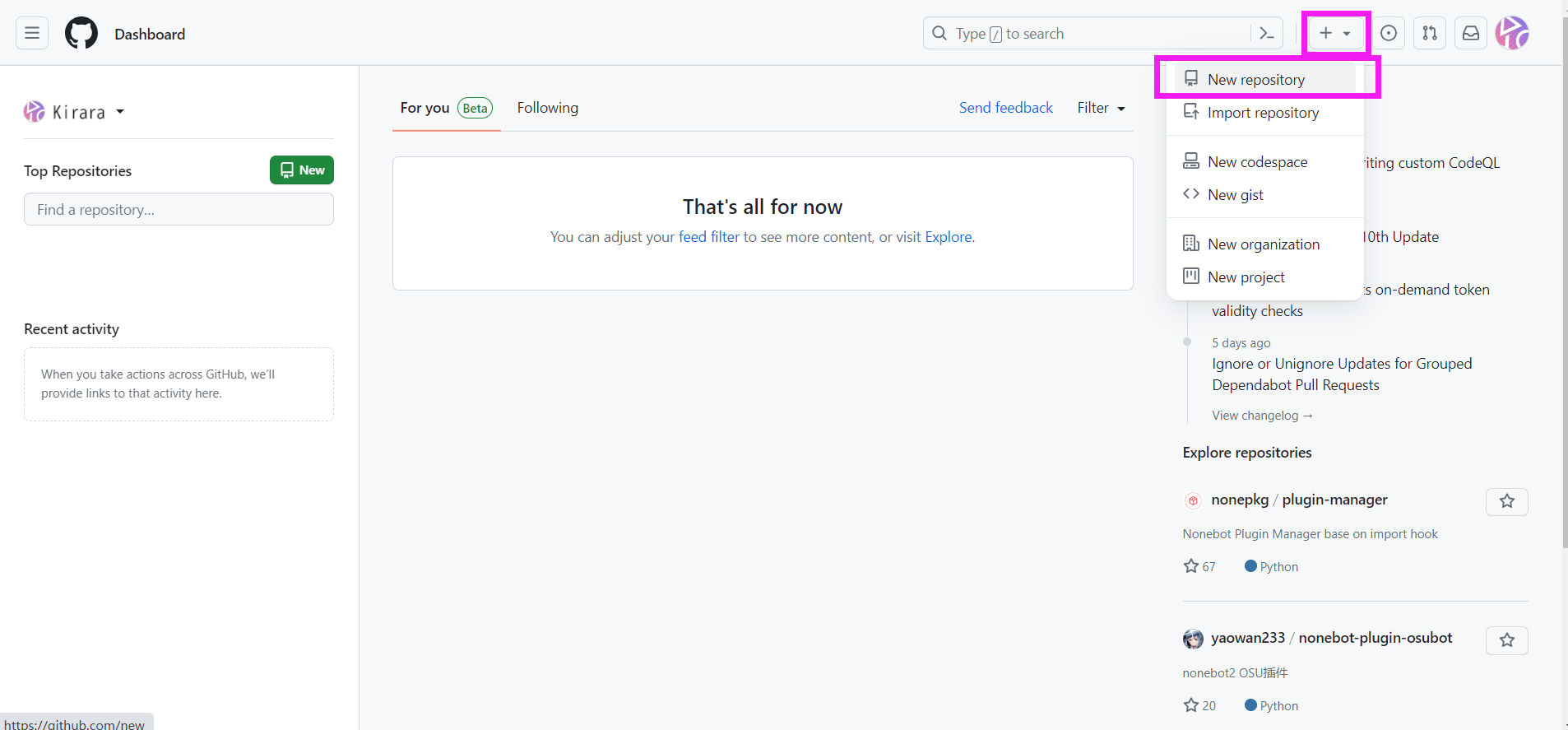Switch to the For you tab
The width and height of the screenshot is (1568, 730).
point(446,108)
